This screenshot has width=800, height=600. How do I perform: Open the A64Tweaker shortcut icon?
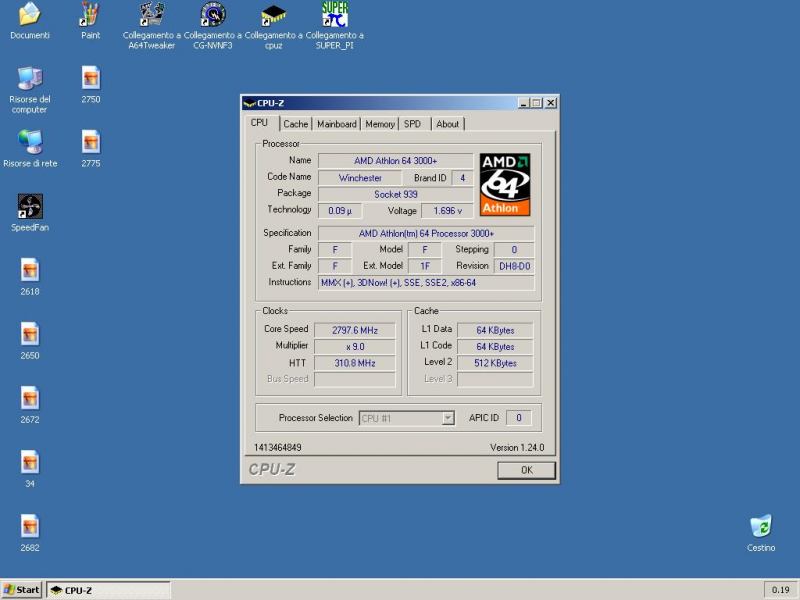click(152, 14)
